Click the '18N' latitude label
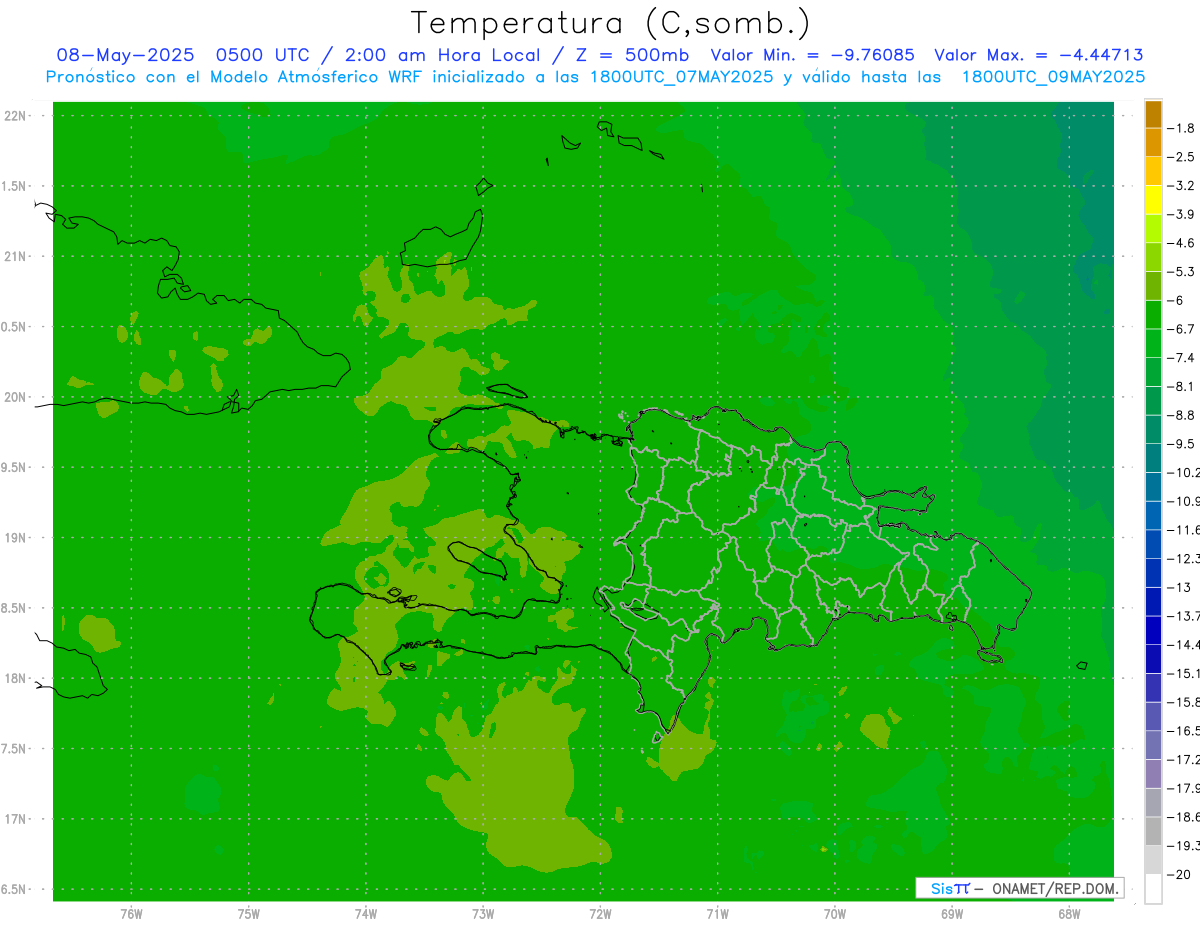Viewport: 1200px width, 927px height. 17,679
